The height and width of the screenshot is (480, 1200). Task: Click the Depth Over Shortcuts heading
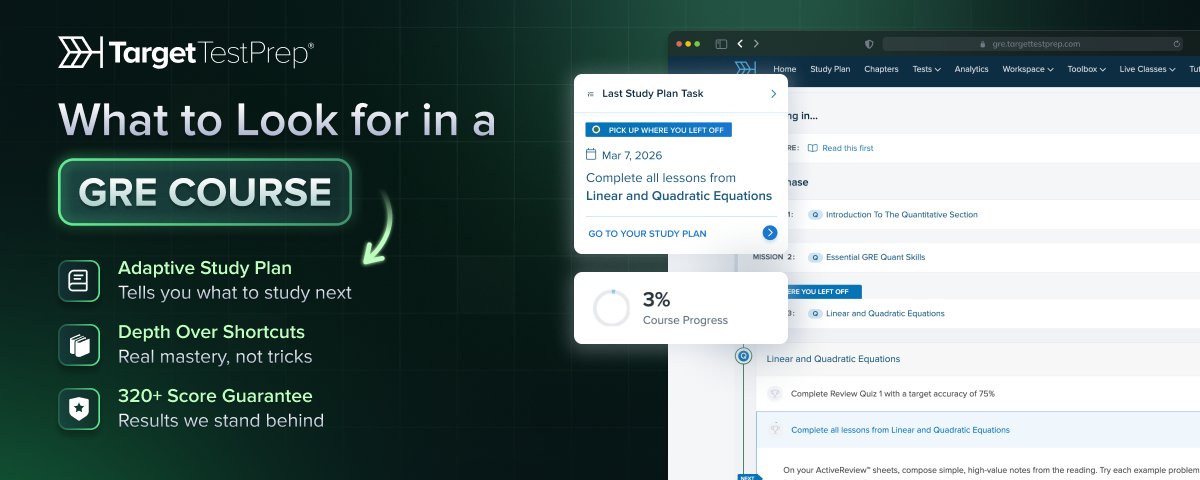pos(211,332)
